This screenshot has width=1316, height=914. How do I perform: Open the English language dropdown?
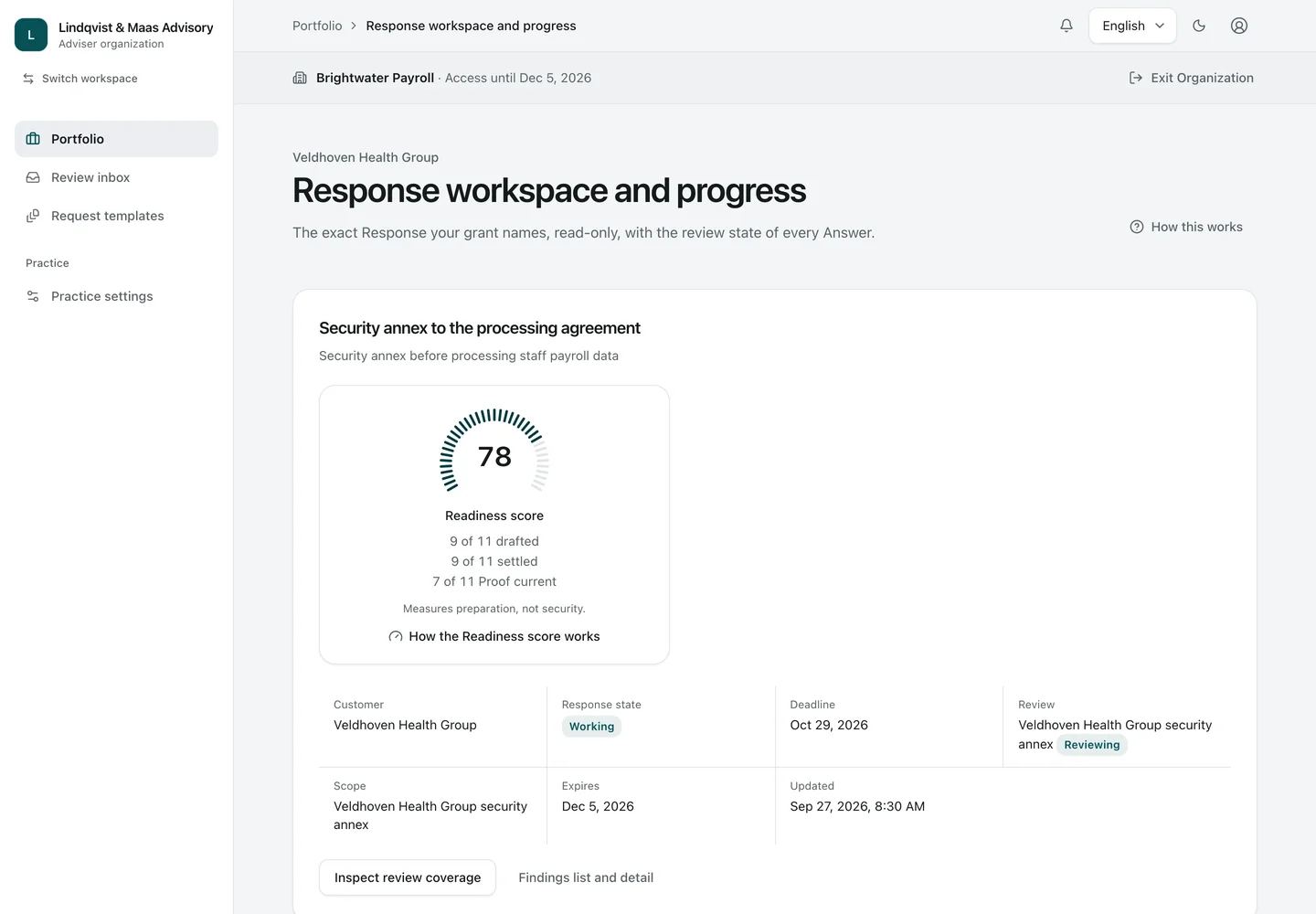(1132, 26)
